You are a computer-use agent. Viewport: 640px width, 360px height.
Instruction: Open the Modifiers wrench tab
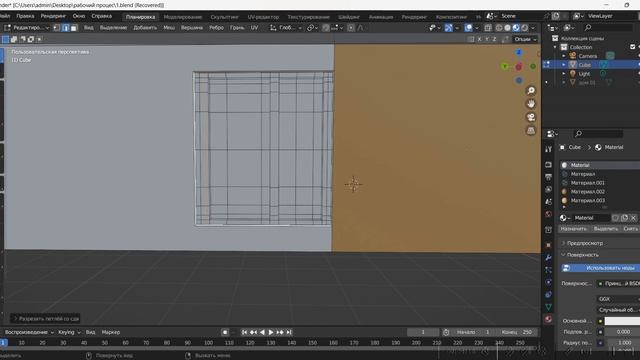click(548, 258)
